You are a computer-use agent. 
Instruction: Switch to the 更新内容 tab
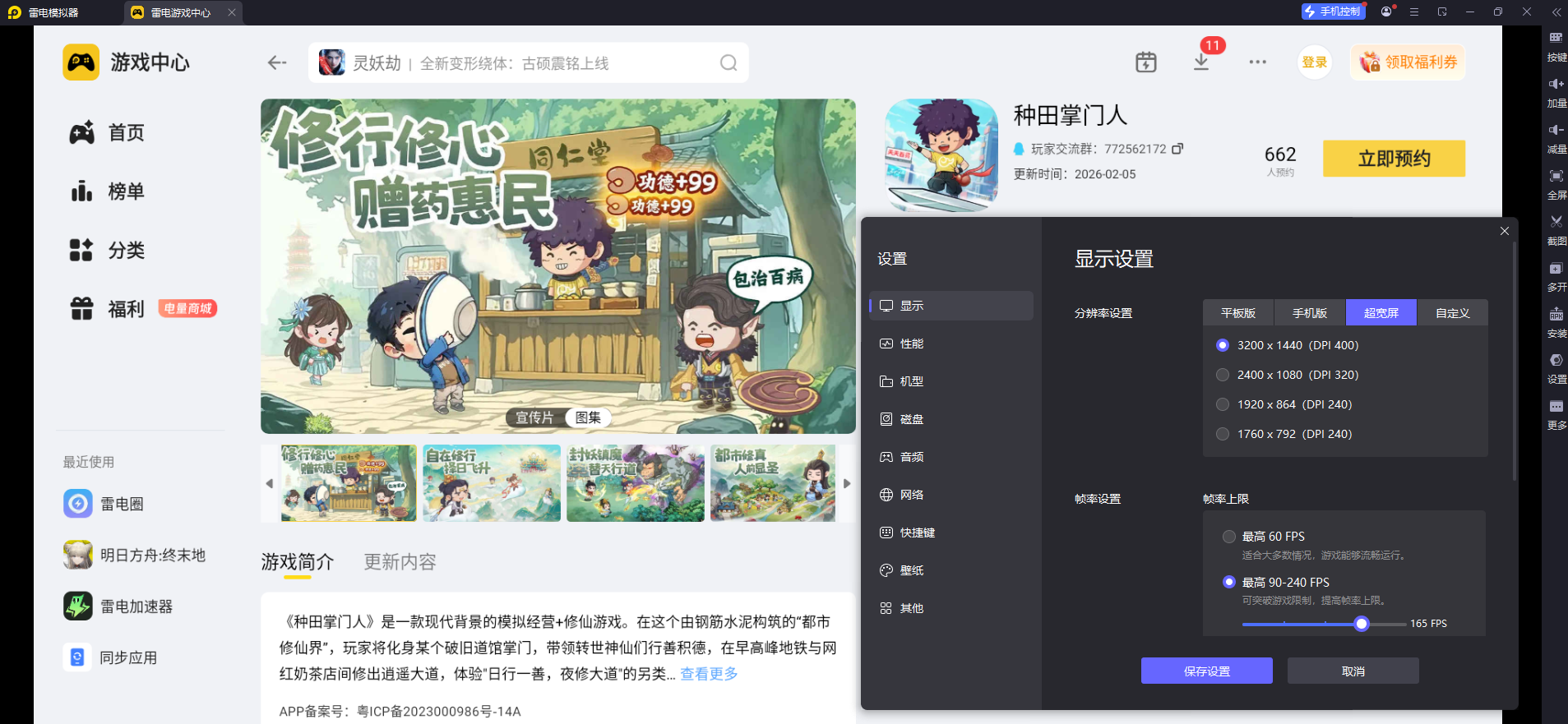coord(400,562)
